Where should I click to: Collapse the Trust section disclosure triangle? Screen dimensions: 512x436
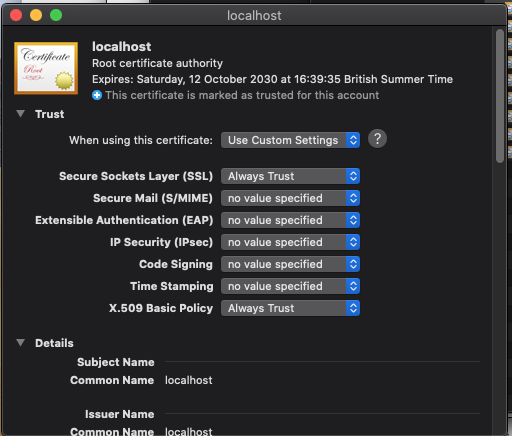(x=21, y=114)
